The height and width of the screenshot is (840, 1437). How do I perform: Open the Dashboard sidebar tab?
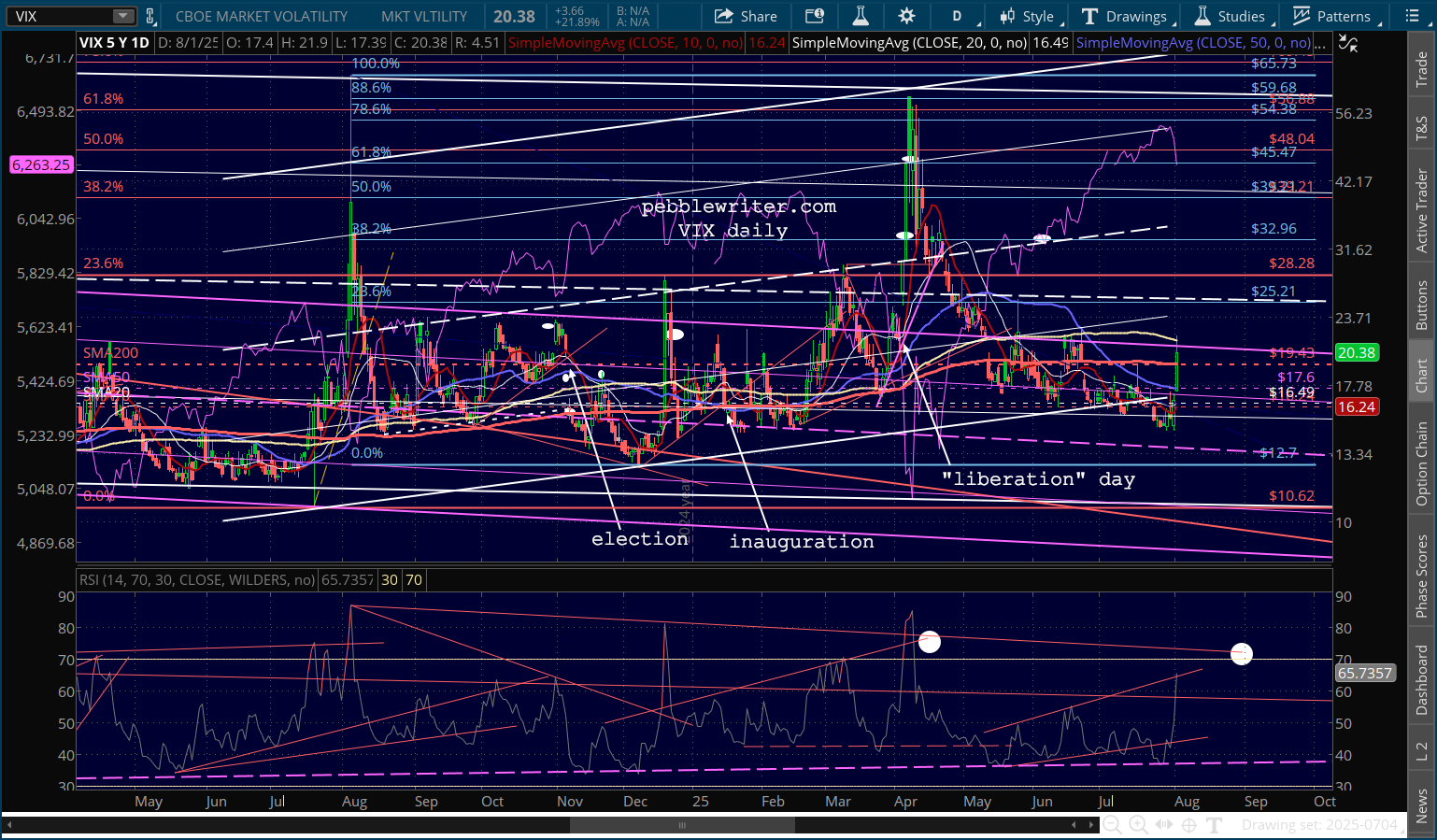point(1421,680)
